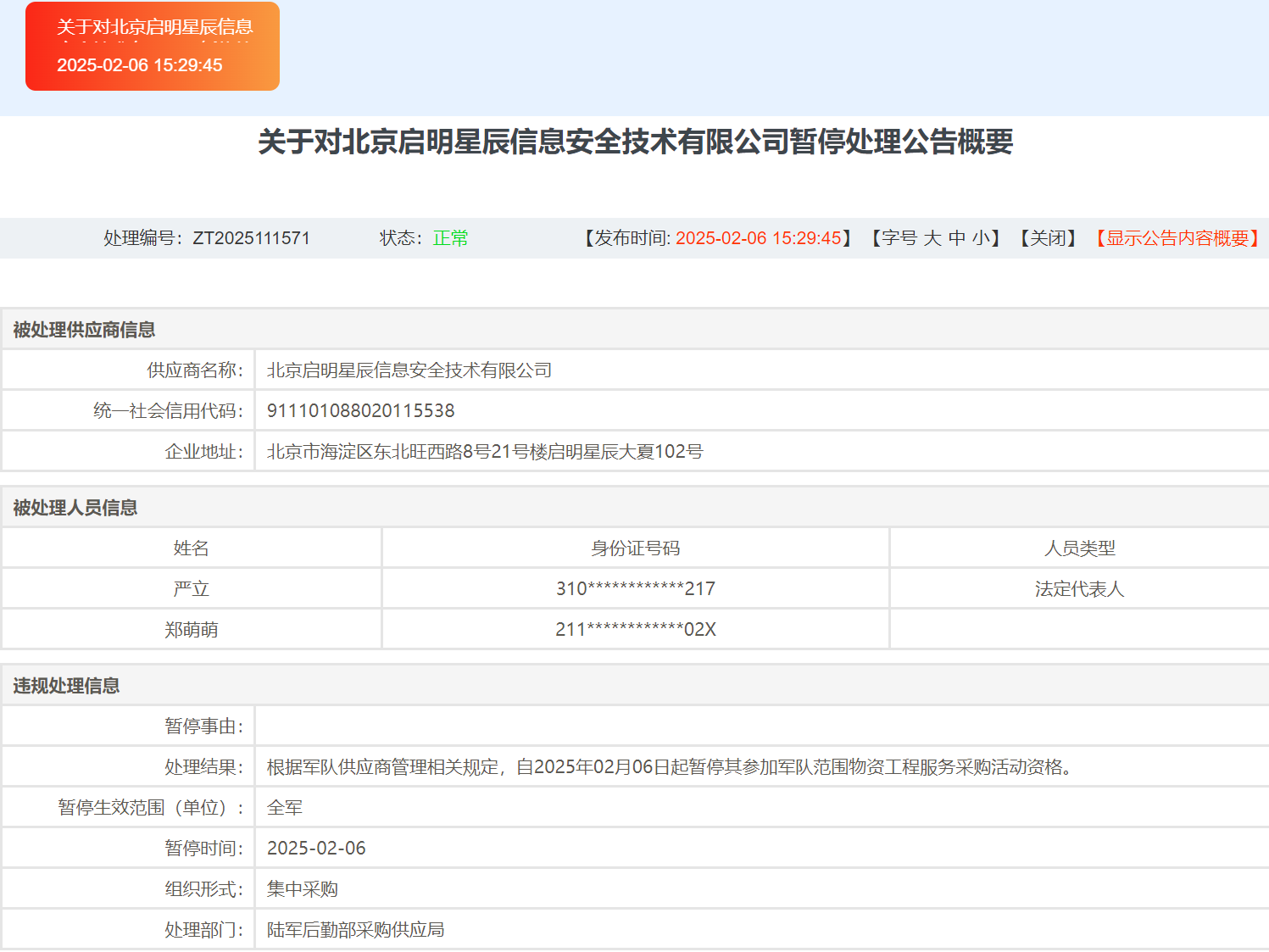
Task: Set font size to 中 (medium)
Action: pos(957,238)
